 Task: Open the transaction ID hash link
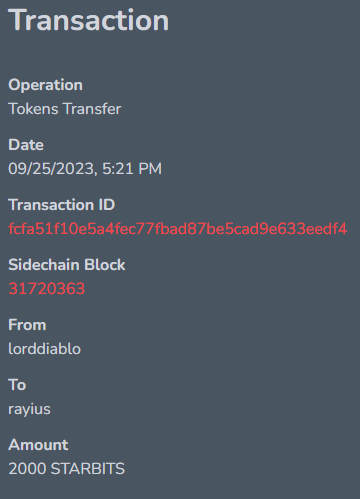178,229
